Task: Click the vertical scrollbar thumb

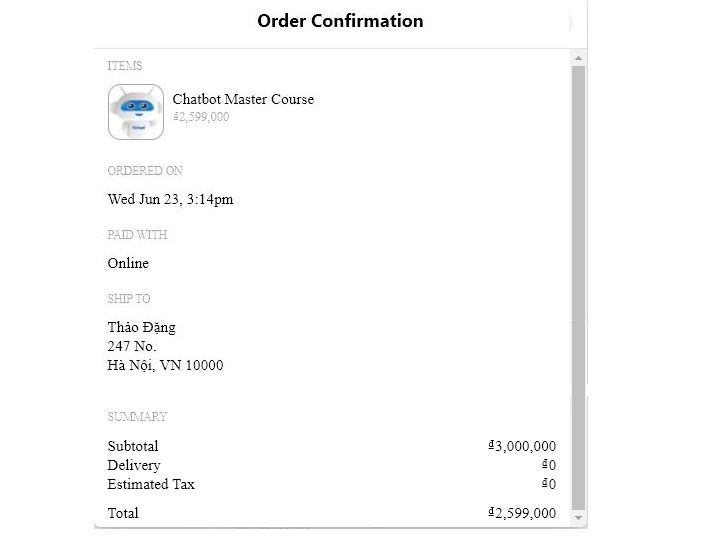Action: [578, 288]
